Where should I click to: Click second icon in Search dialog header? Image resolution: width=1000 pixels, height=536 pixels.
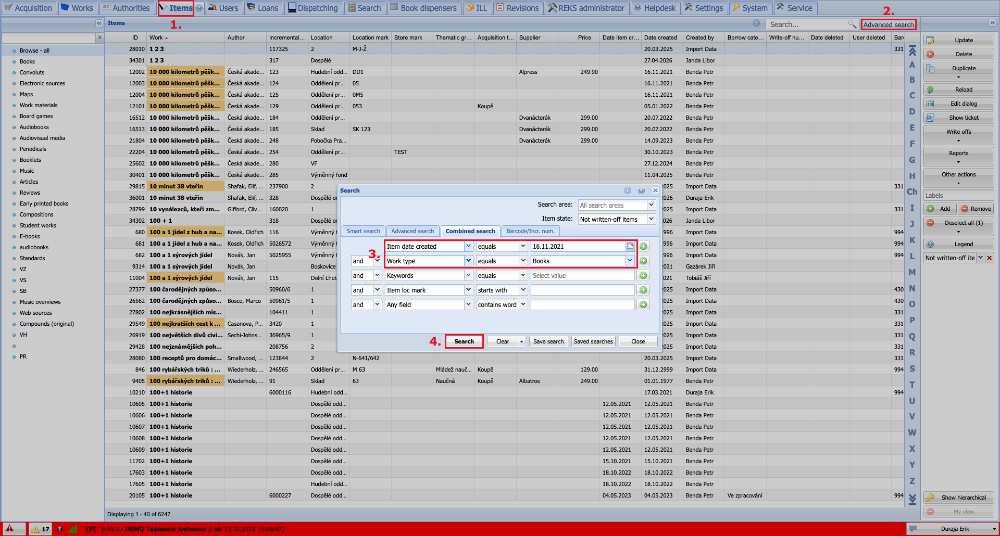point(641,190)
